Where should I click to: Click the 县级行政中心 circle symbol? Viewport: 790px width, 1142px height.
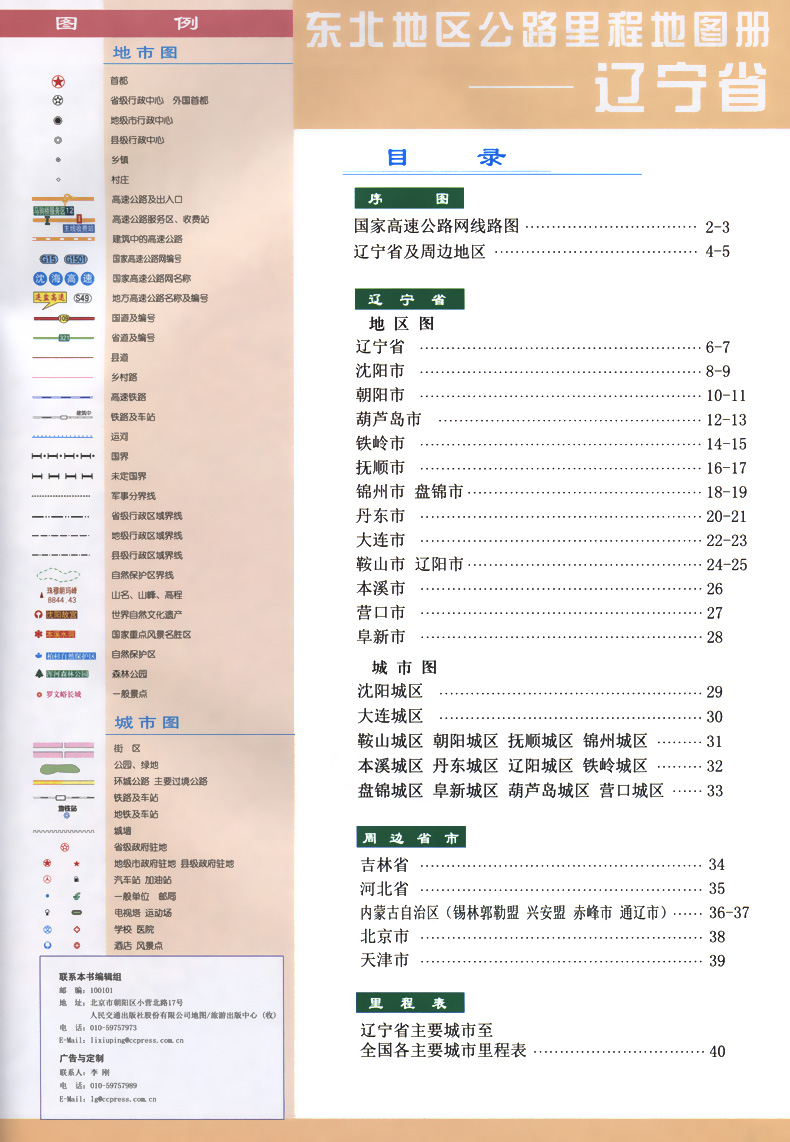coord(58,140)
